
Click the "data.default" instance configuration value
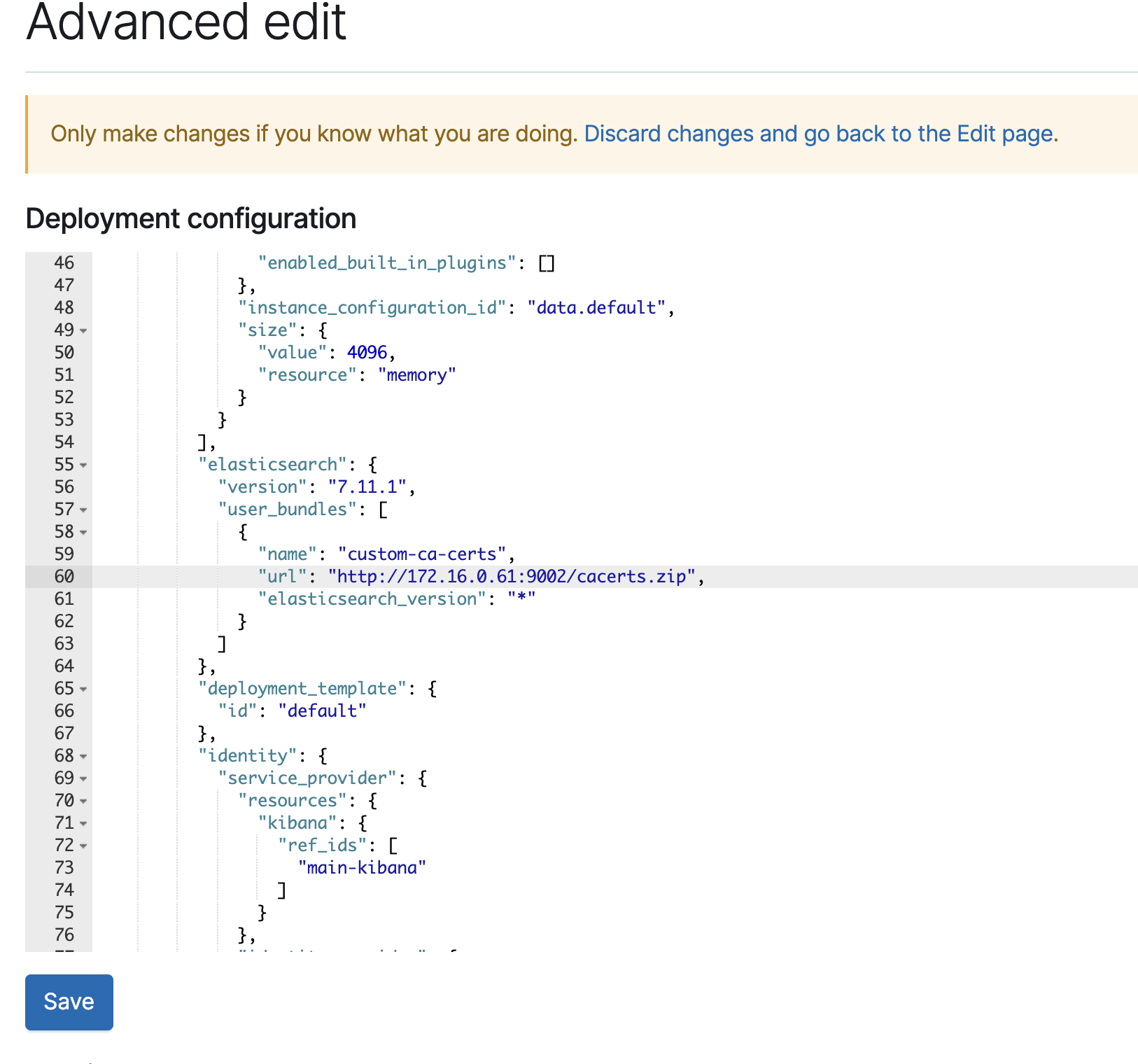[596, 307]
